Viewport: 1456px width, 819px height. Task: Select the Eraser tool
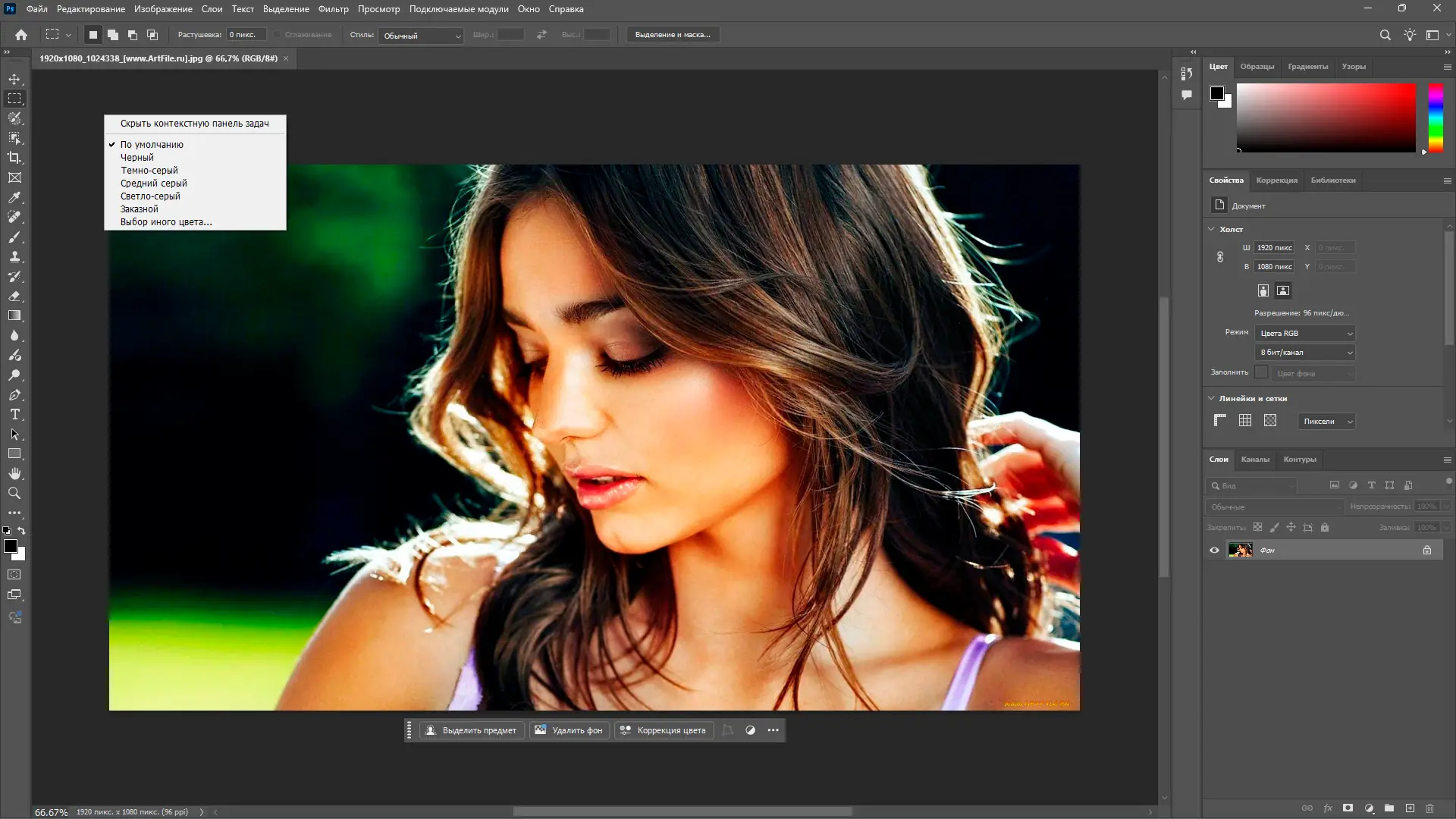pos(14,296)
